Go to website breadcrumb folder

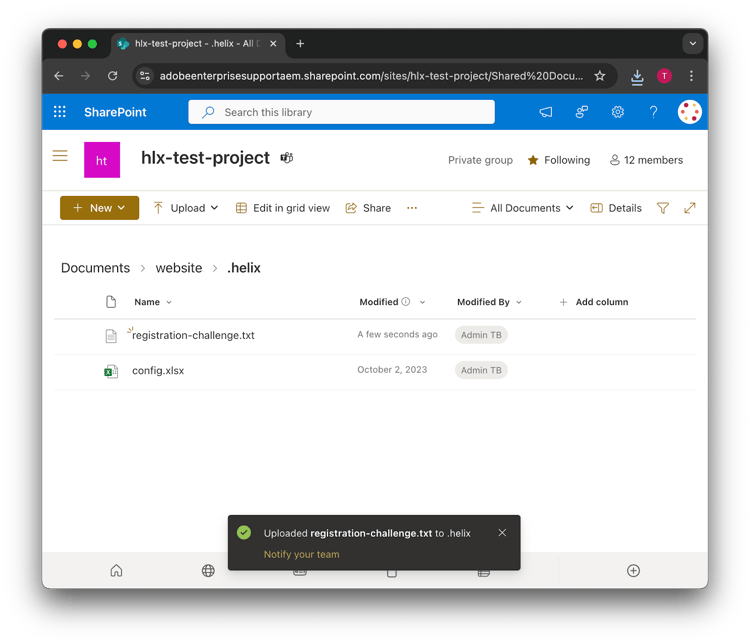(179, 268)
